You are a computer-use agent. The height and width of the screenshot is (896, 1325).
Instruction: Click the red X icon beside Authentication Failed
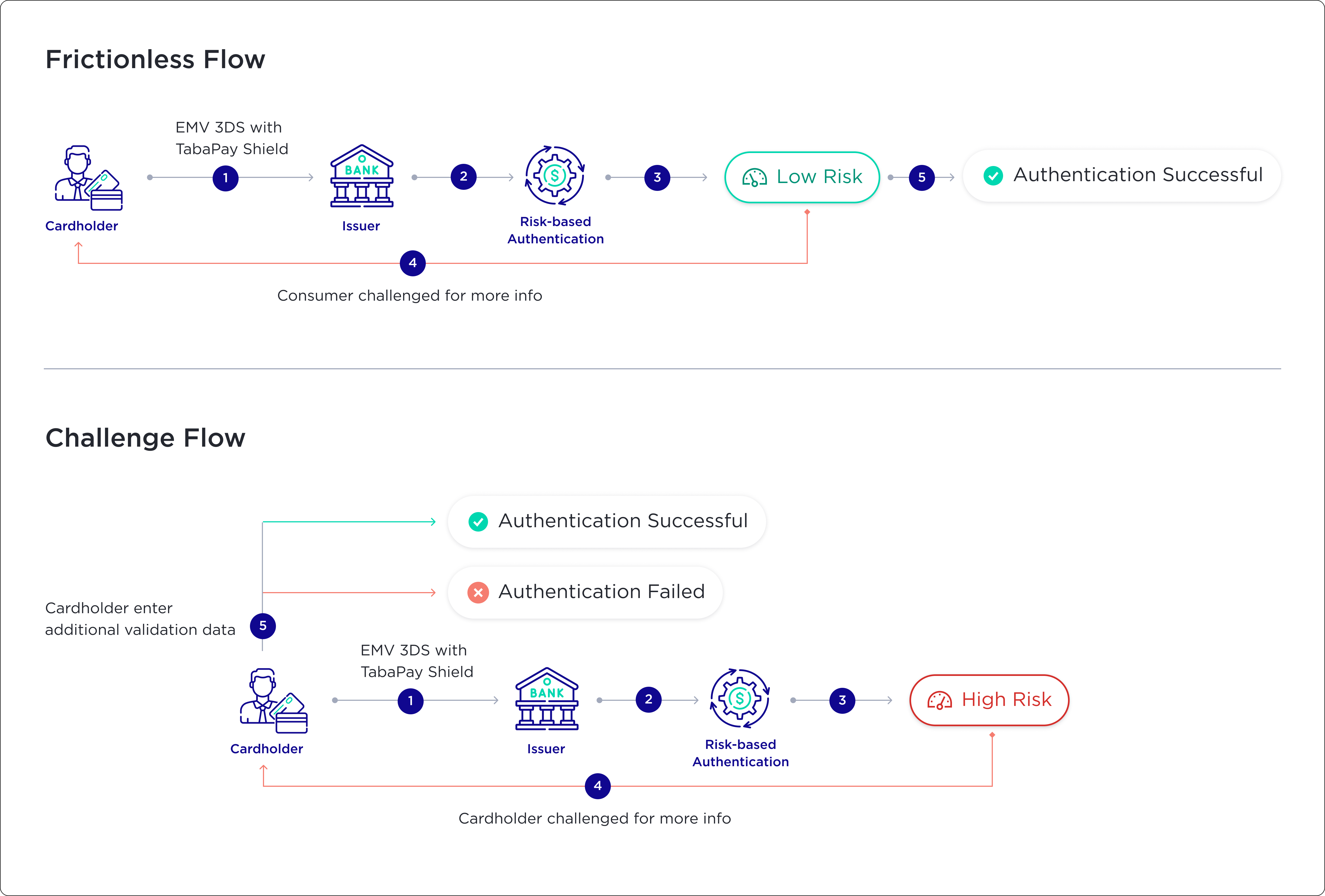point(478,593)
